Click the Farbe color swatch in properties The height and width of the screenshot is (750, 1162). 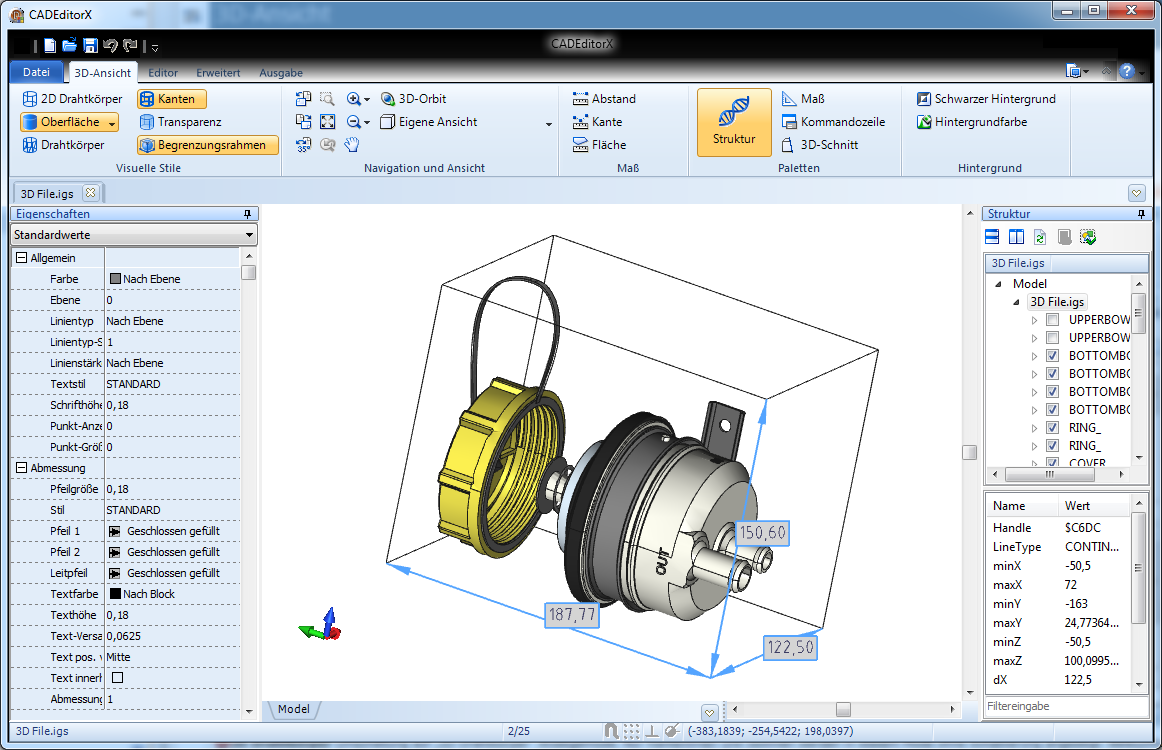(x=115, y=279)
